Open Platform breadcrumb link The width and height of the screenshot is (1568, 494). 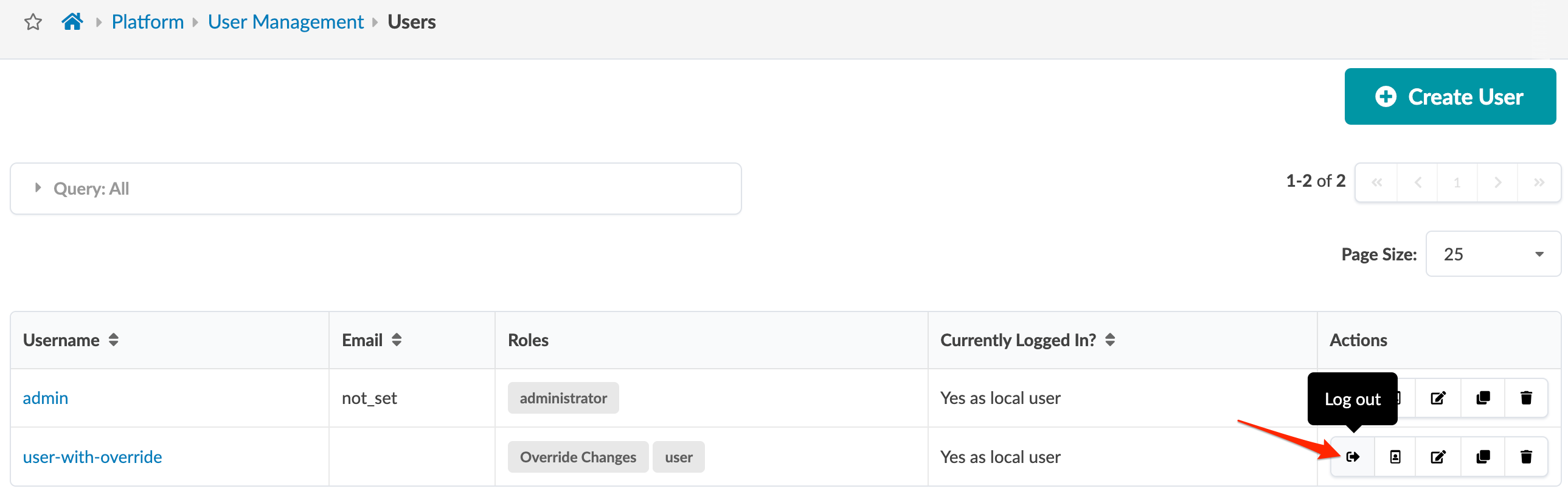147,22
